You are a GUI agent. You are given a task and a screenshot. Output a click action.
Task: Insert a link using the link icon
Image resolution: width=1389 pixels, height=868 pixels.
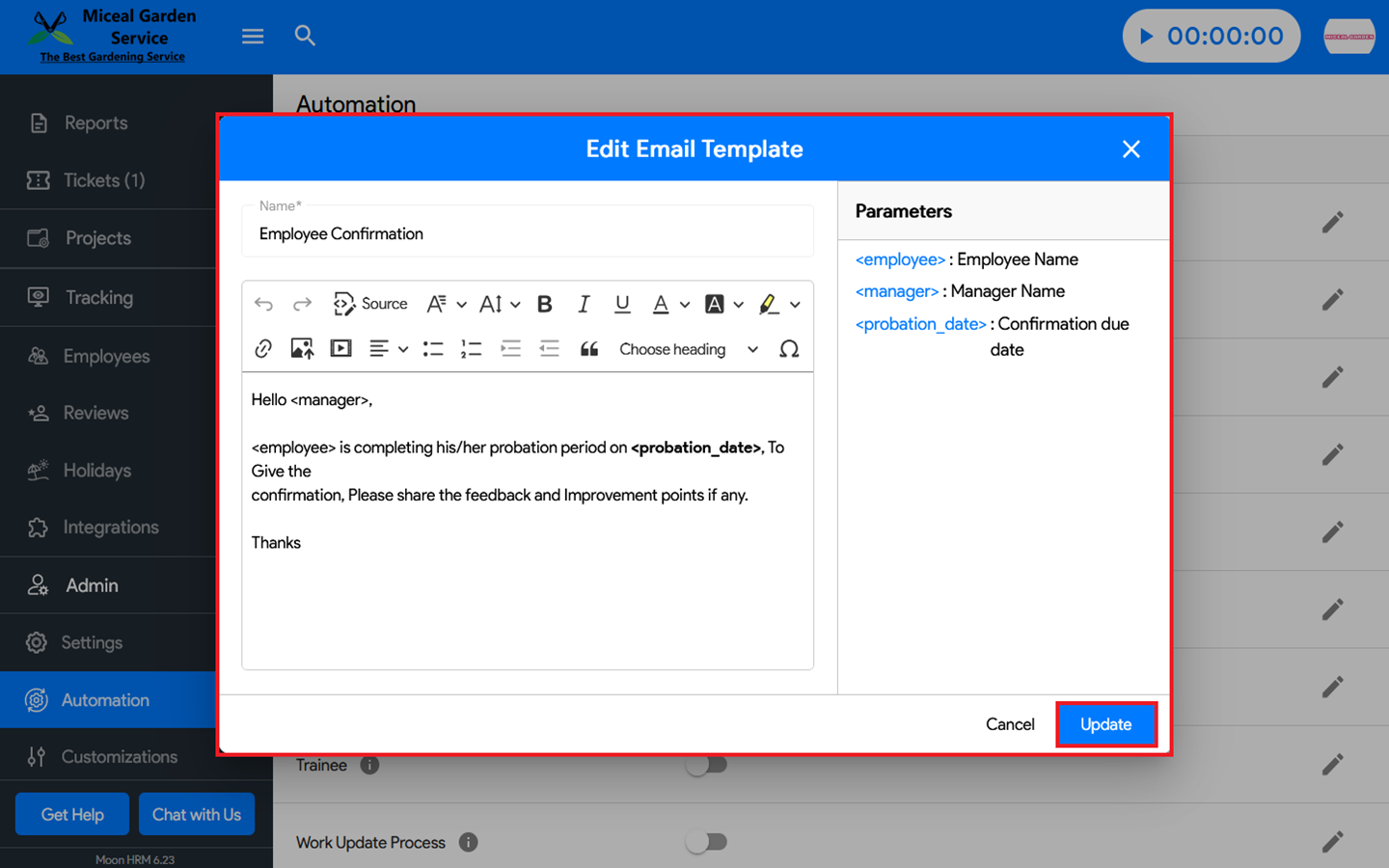point(263,349)
